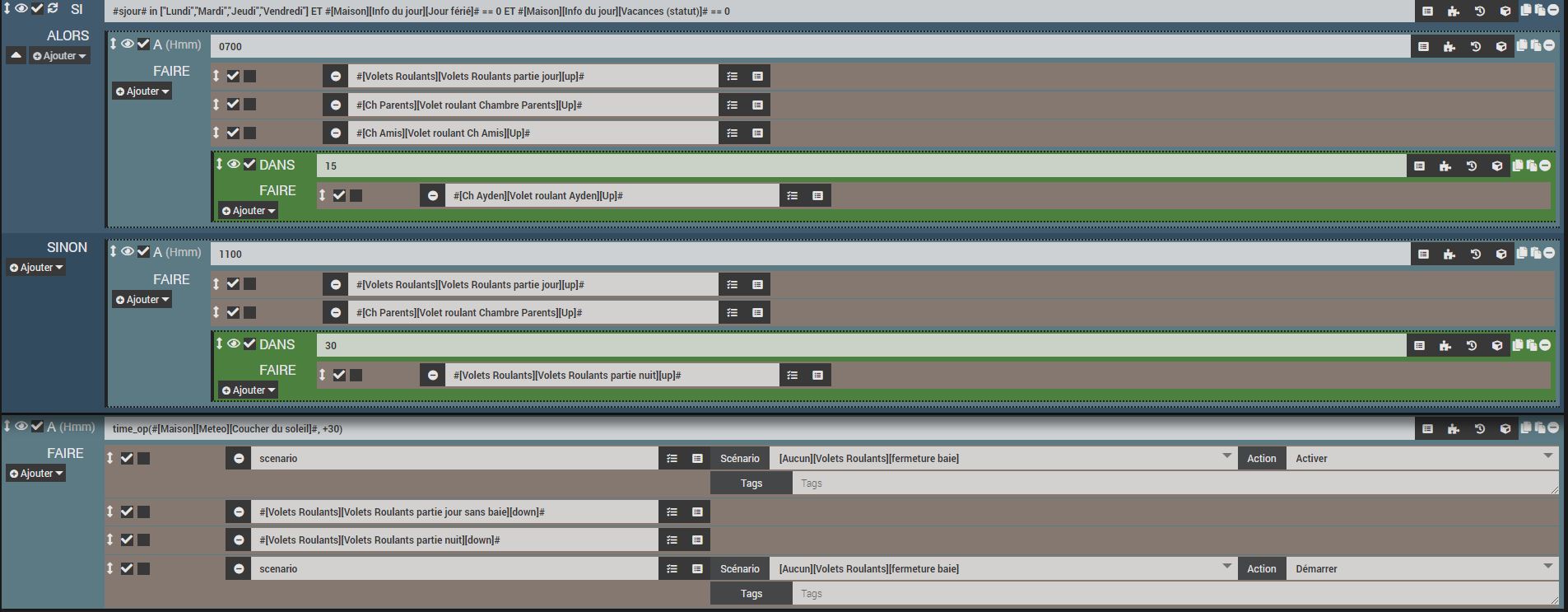The image size is (1568, 612).
Task: Open the Scénario dropdown on the Démarrer action row
Action: (x=1004, y=569)
